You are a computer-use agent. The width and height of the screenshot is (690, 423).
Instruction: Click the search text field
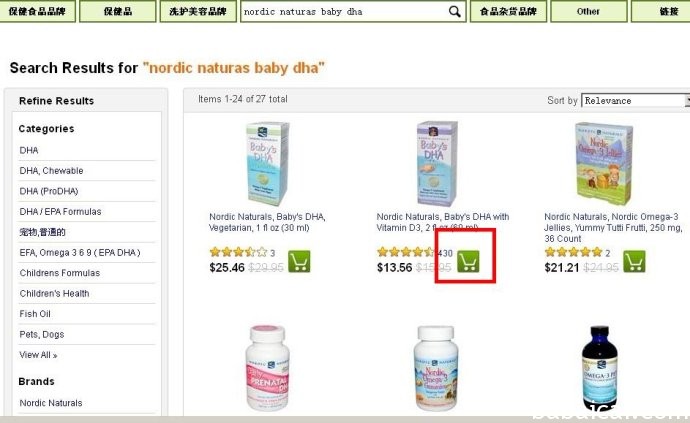click(345, 12)
